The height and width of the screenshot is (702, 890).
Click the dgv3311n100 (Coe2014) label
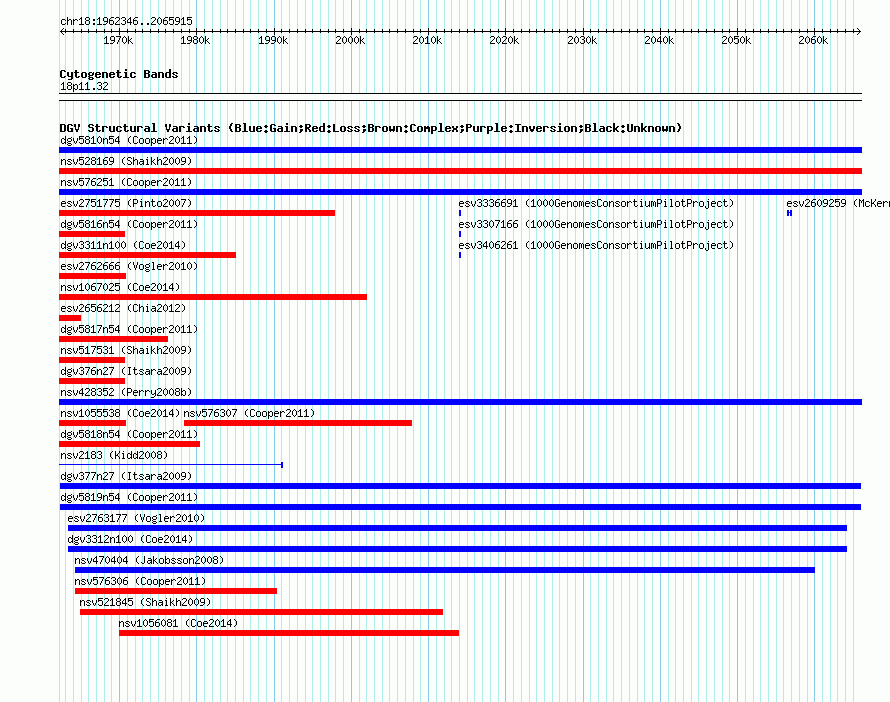123,245
